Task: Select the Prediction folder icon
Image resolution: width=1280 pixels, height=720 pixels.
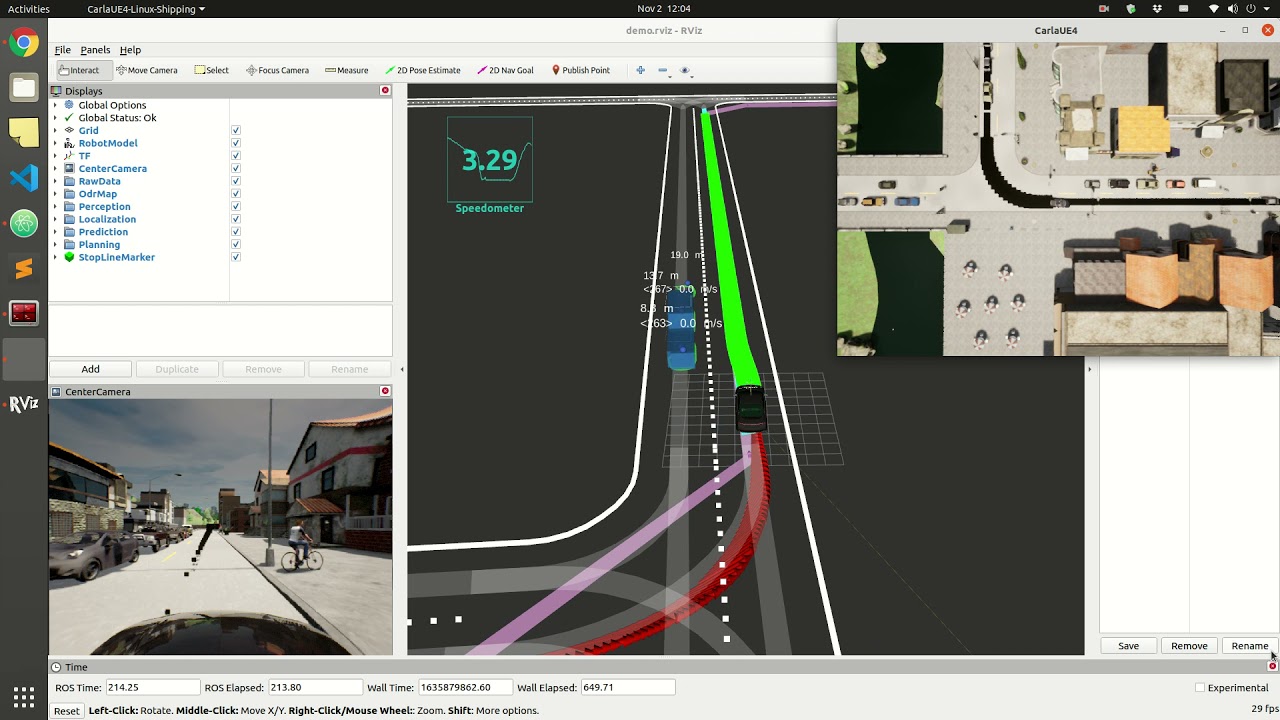Action: point(69,232)
